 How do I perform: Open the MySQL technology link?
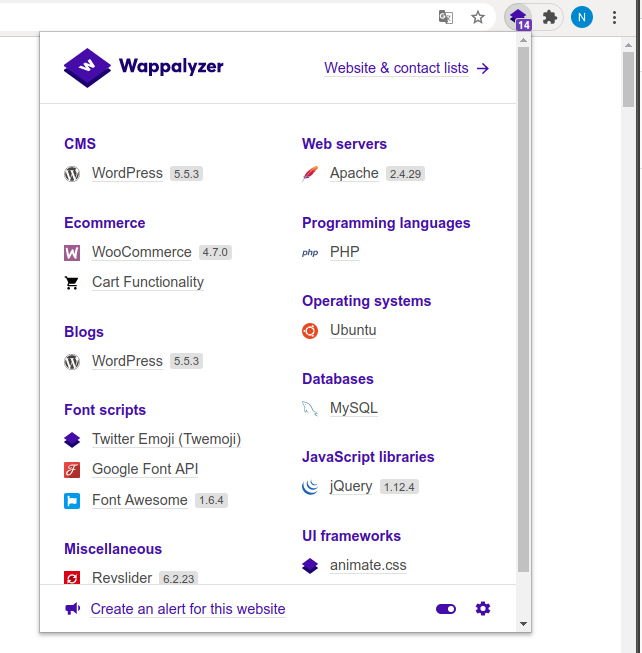click(354, 408)
